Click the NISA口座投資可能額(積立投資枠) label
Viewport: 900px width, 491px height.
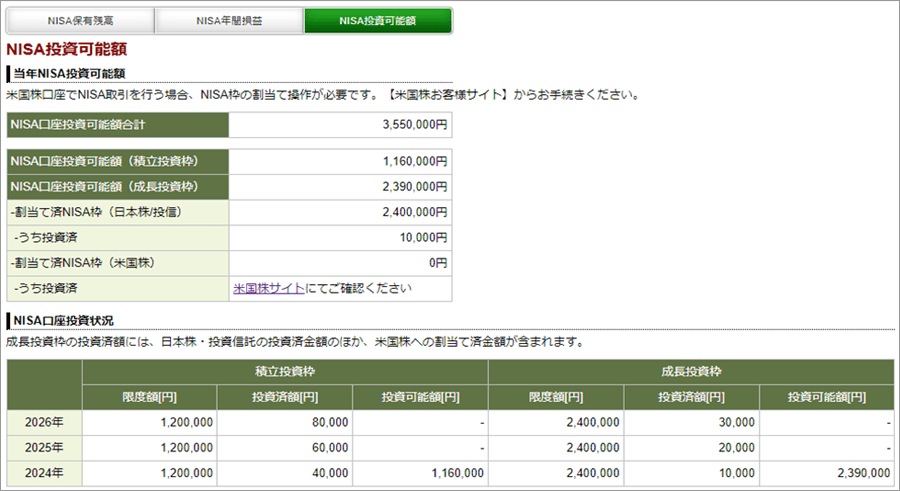tap(118, 162)
